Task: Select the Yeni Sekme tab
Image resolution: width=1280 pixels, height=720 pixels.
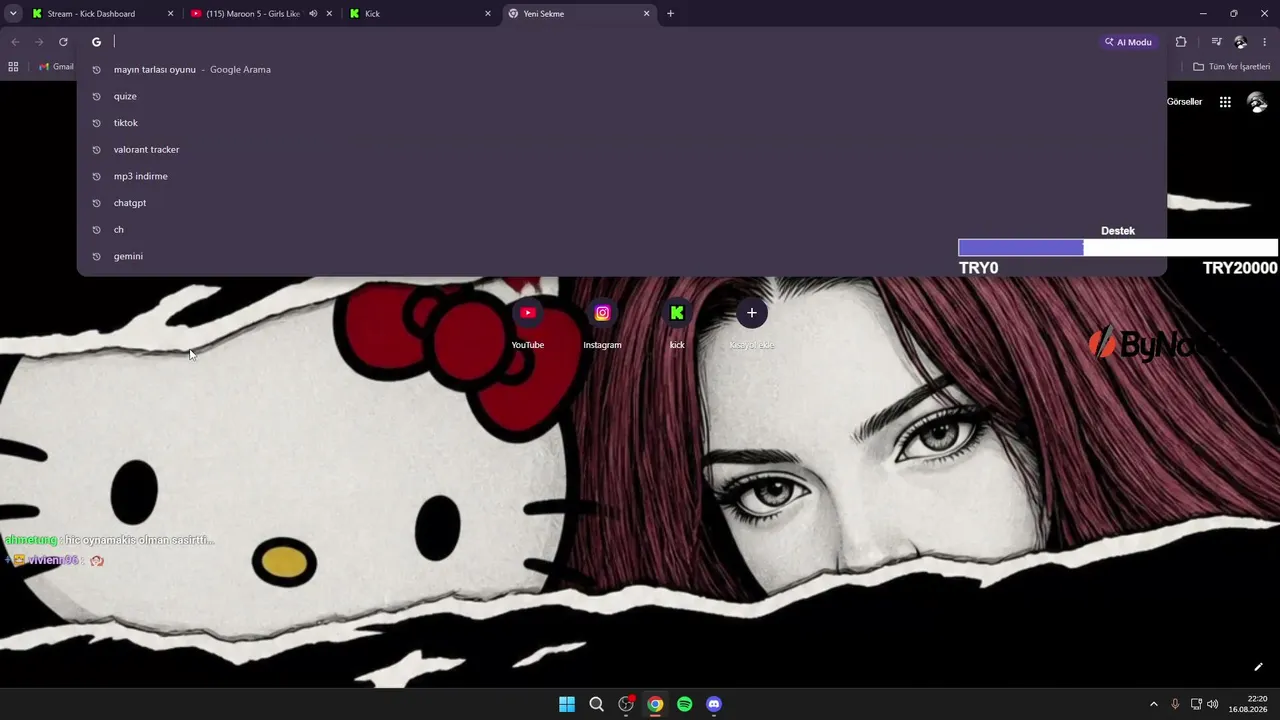Action: pyautogui.click(x=577, y=14)
